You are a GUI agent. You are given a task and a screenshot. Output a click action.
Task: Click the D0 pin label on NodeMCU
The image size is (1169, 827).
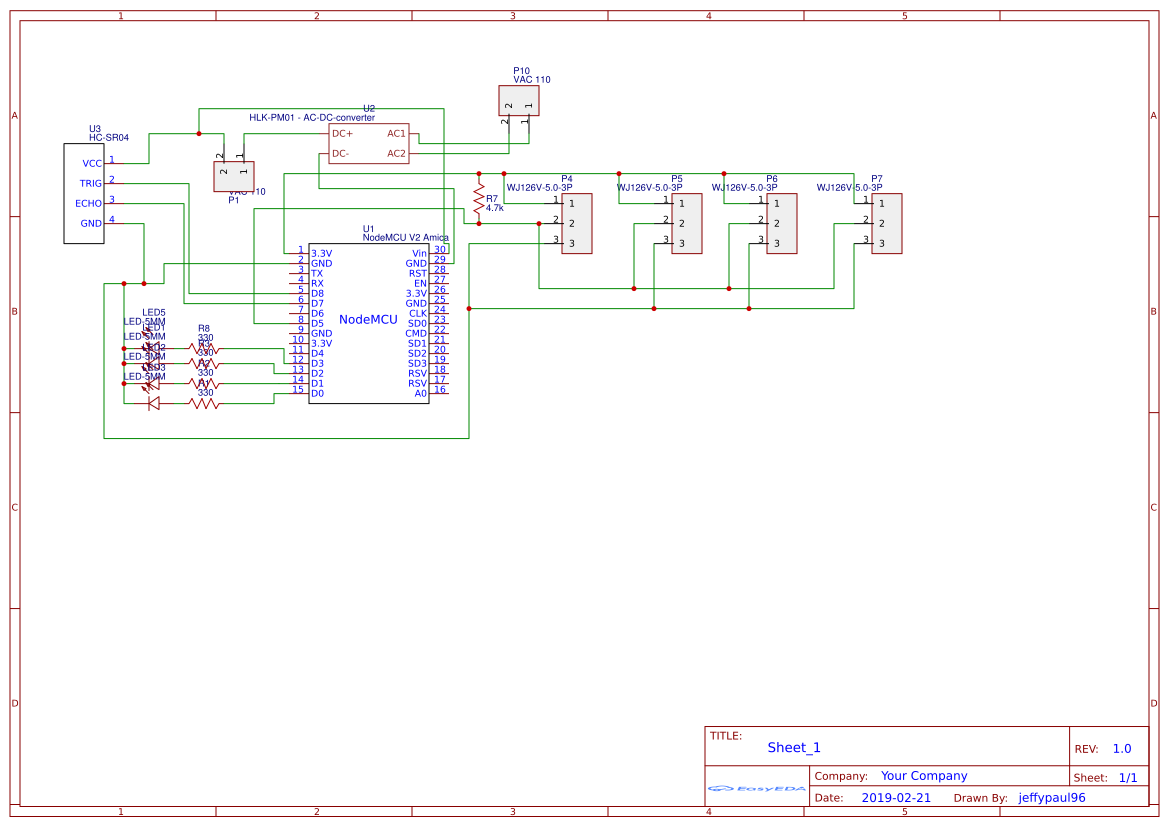(317, 394)
